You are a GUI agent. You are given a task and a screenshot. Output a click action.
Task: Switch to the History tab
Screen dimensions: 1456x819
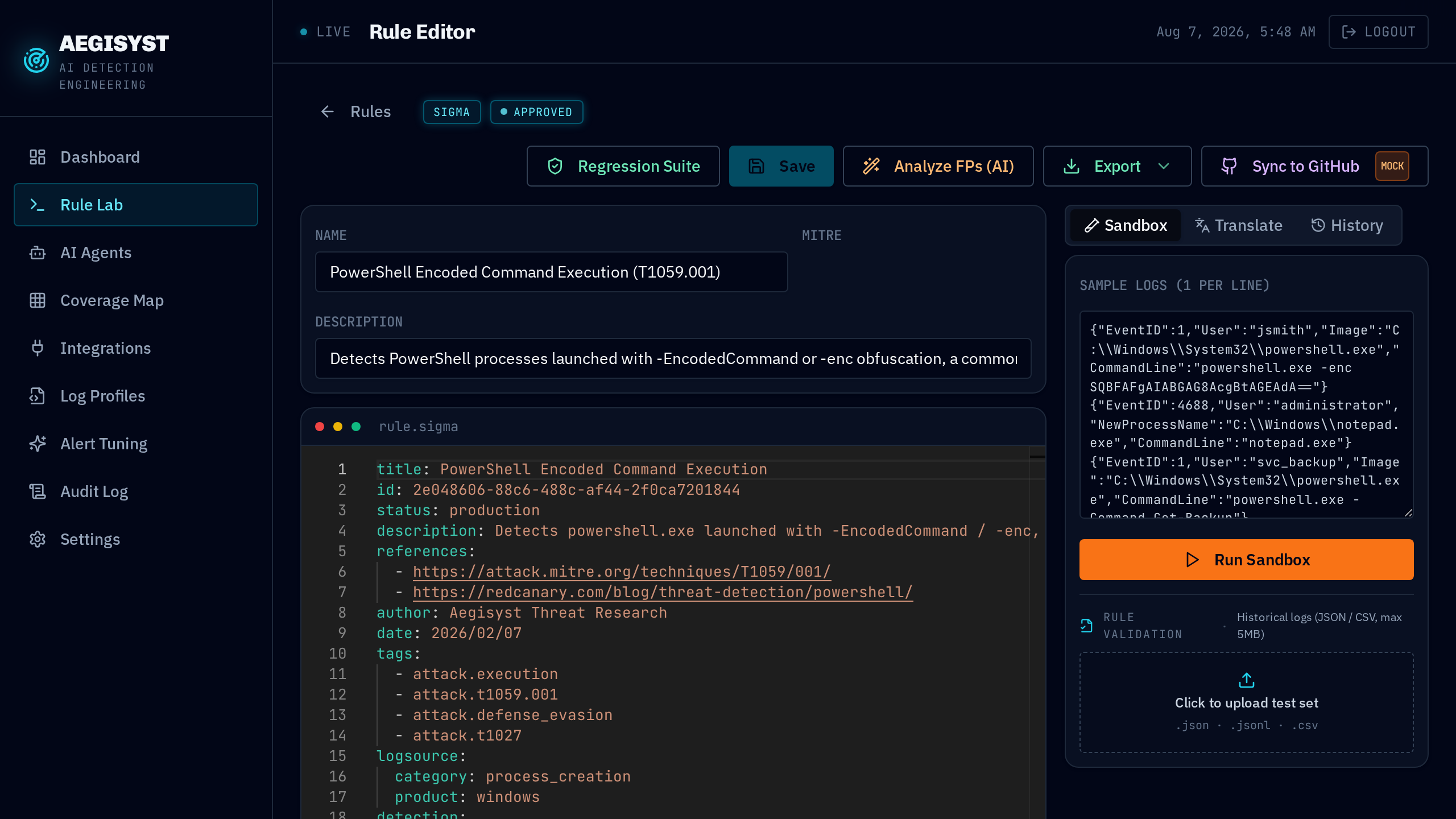(1347, 225)
